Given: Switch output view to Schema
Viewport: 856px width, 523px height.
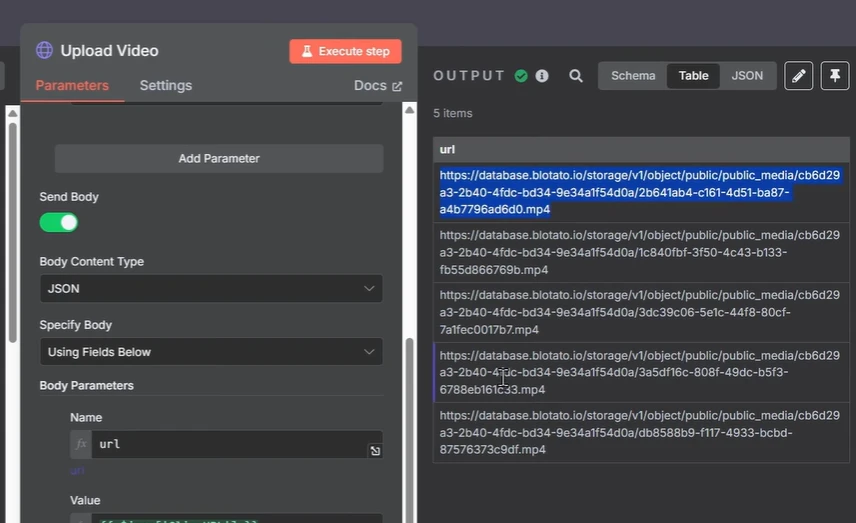Looking at the screenshot, I should pyautogui.click(x=633, y=76).
